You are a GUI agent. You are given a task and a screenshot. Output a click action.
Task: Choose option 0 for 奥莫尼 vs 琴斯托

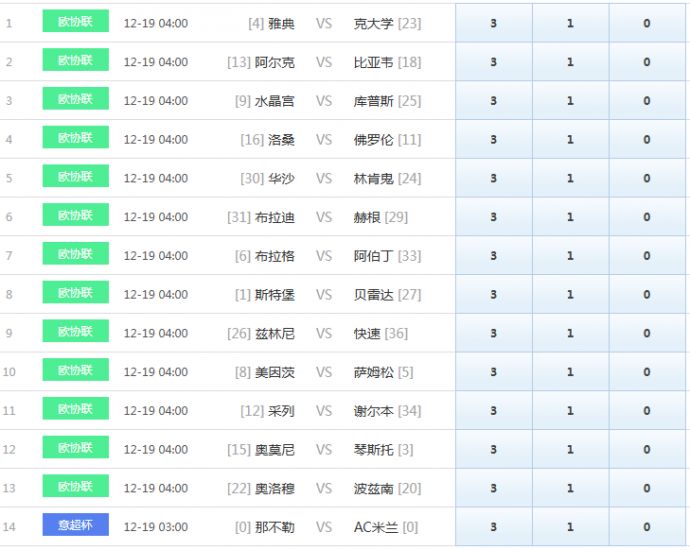(x=647, y=450)
